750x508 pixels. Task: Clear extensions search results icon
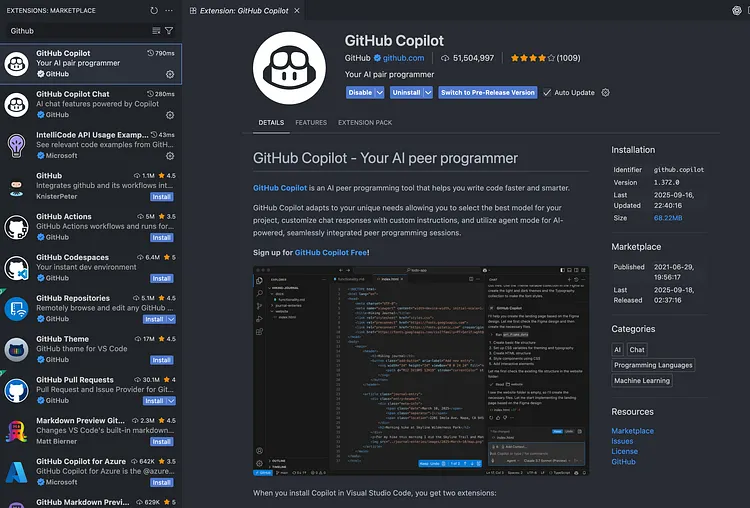tap(156, 31)
